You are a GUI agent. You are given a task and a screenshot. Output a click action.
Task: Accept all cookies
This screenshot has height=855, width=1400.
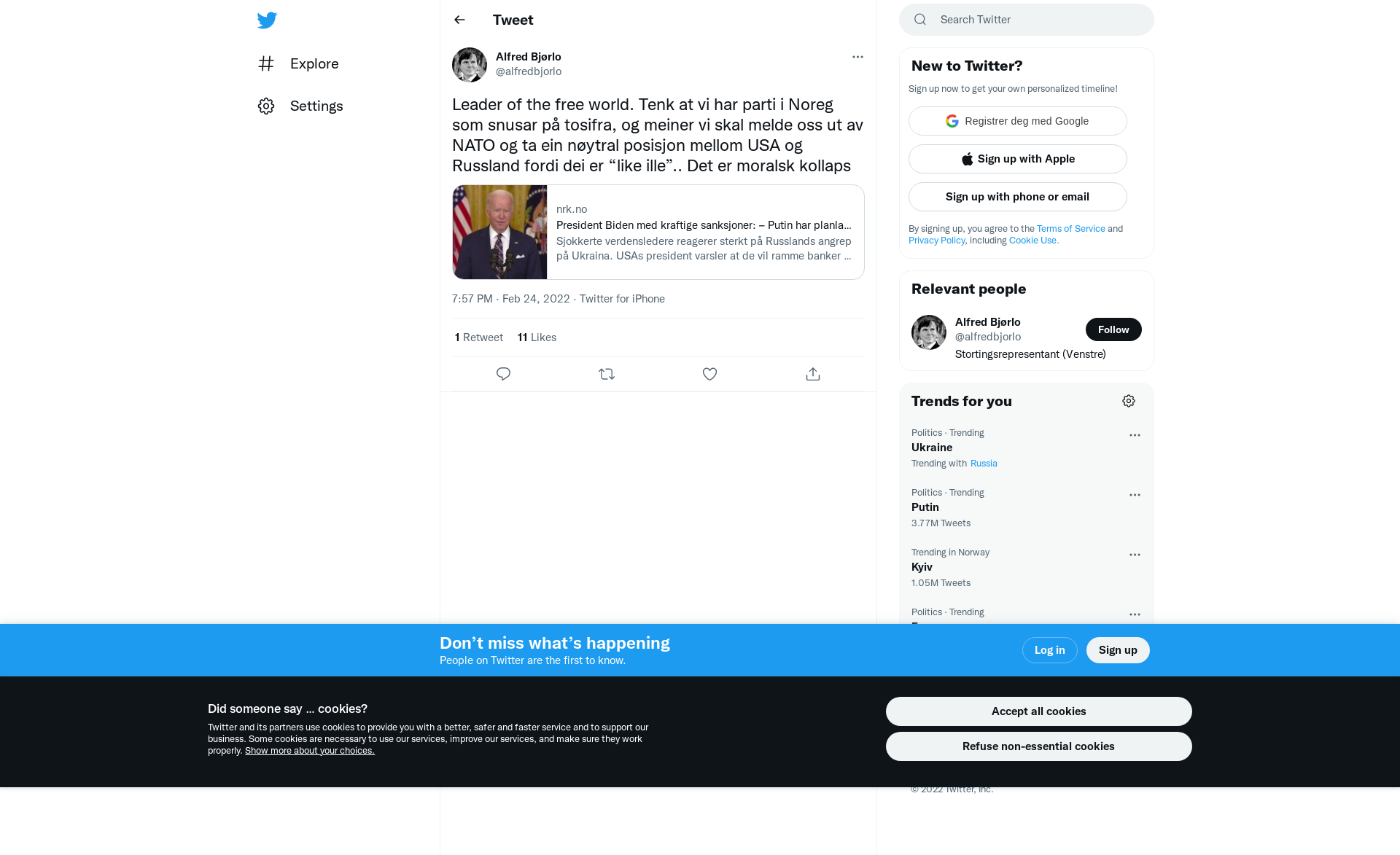tap(1038, 711)
